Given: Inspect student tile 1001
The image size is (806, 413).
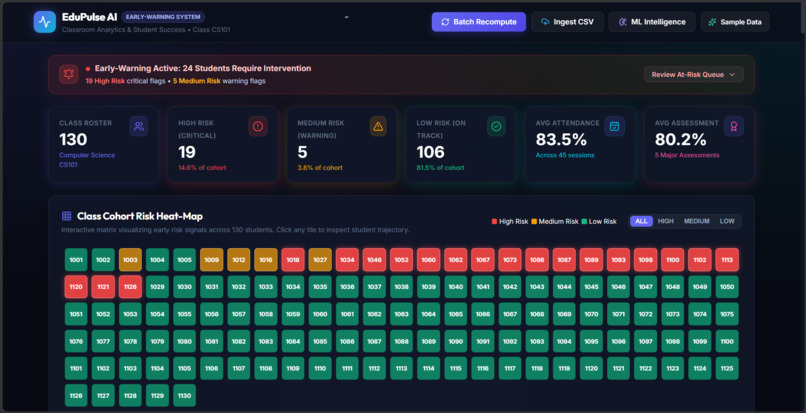Looking at the screenshot, I should [76, 260].
